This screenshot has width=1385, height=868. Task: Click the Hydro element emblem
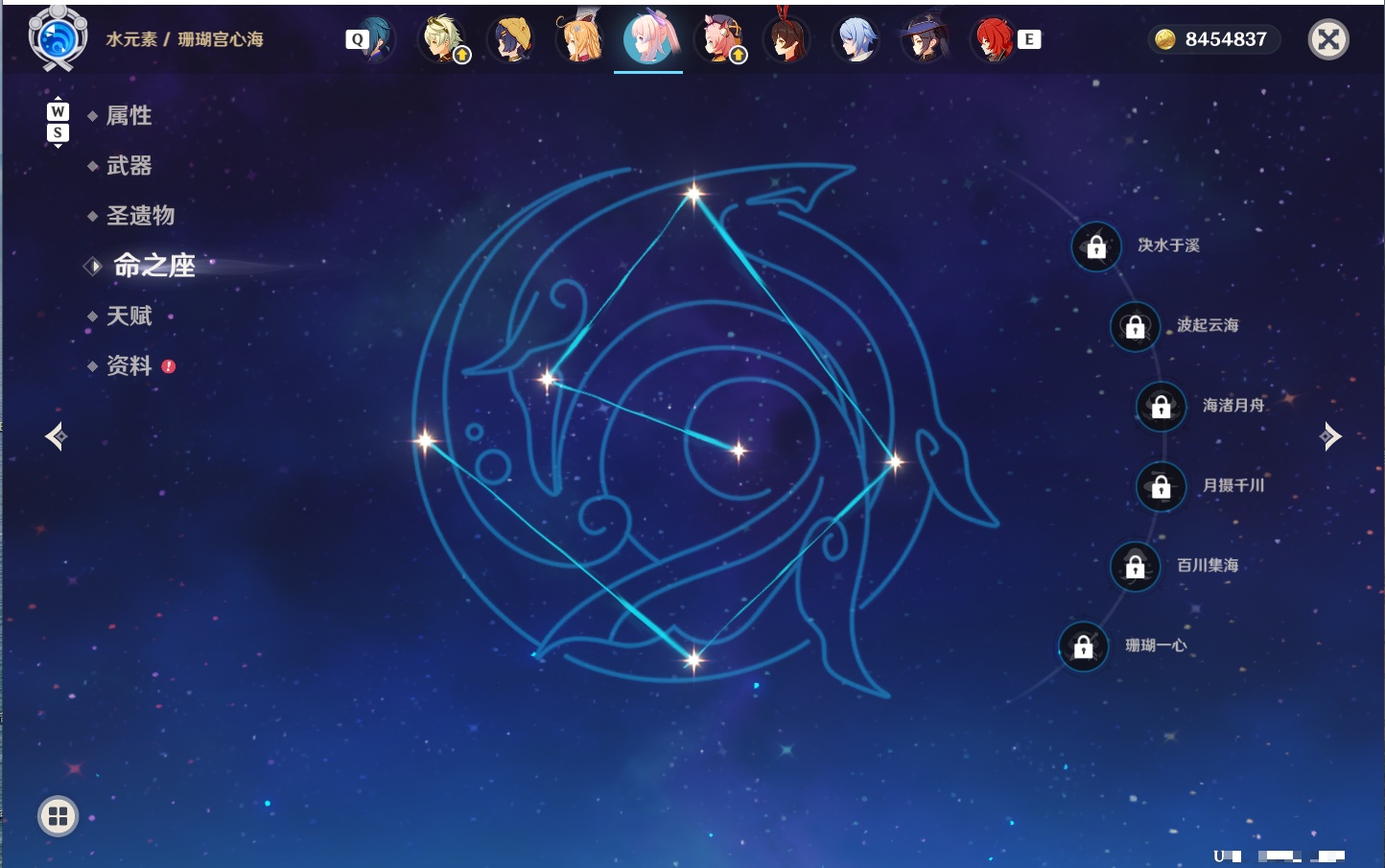[58, 39]
